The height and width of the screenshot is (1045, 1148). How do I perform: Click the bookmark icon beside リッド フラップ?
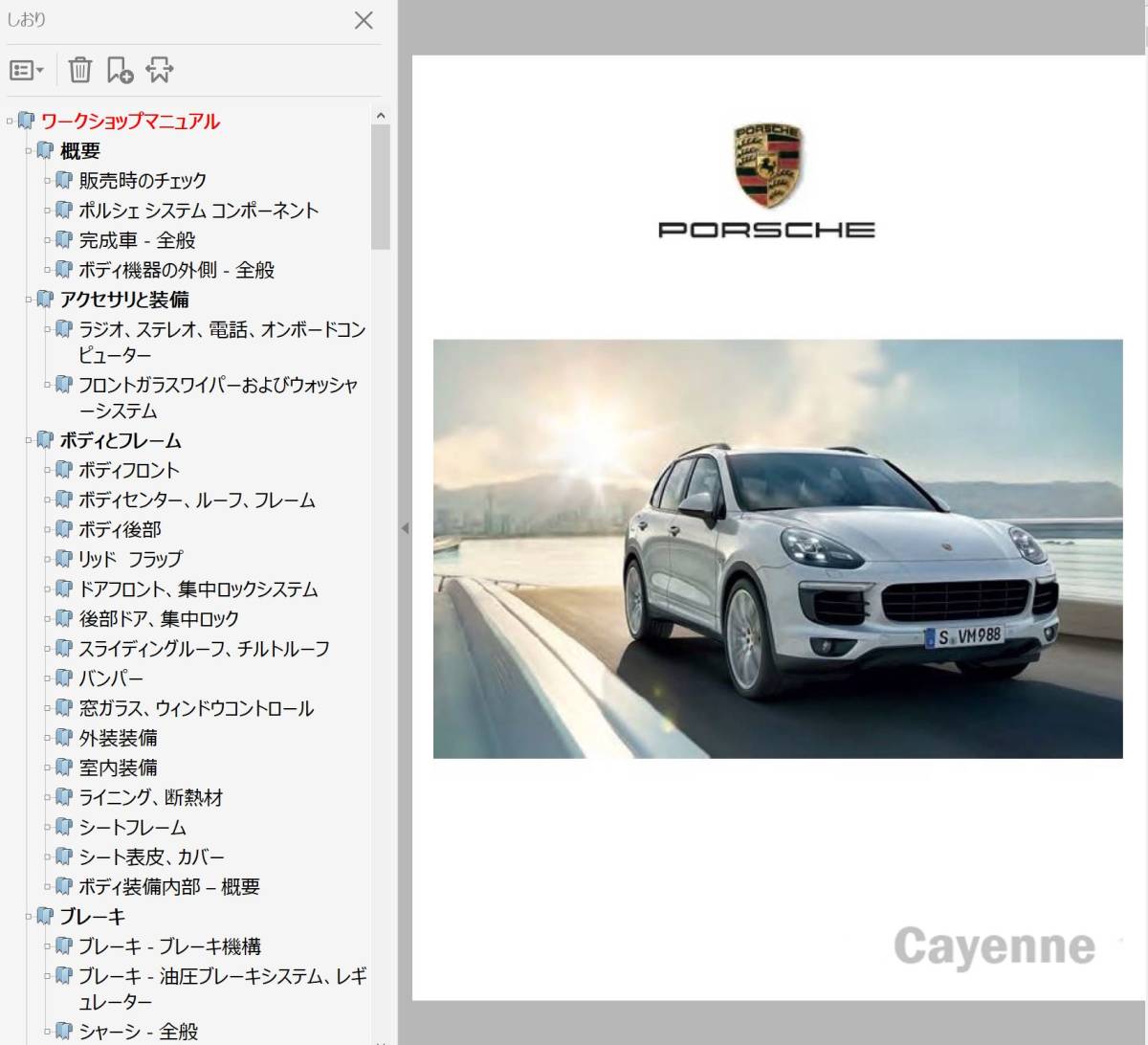point(64,558)
